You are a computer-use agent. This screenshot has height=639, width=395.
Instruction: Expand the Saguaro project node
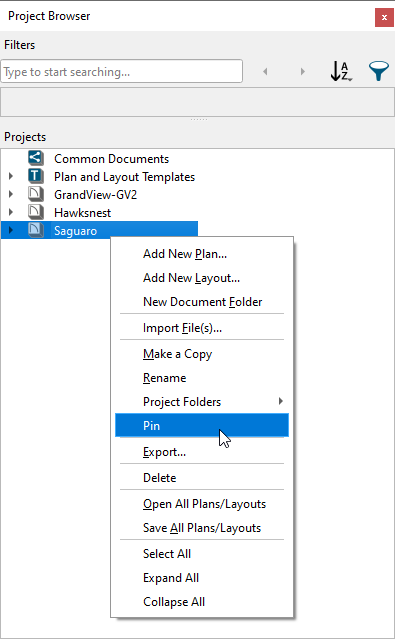click(x=11, y=230)
